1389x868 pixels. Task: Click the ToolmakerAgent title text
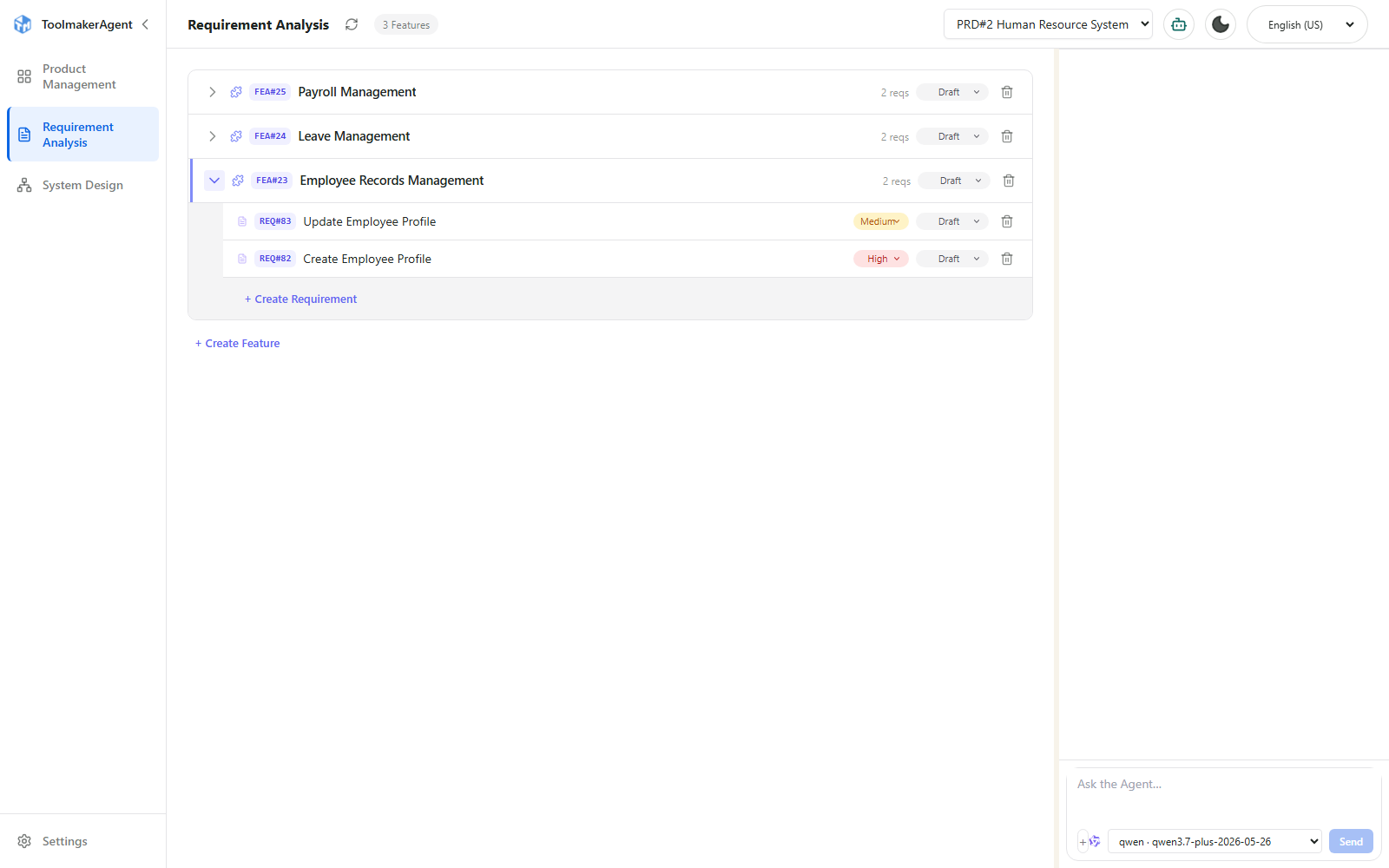coord(87,24)
